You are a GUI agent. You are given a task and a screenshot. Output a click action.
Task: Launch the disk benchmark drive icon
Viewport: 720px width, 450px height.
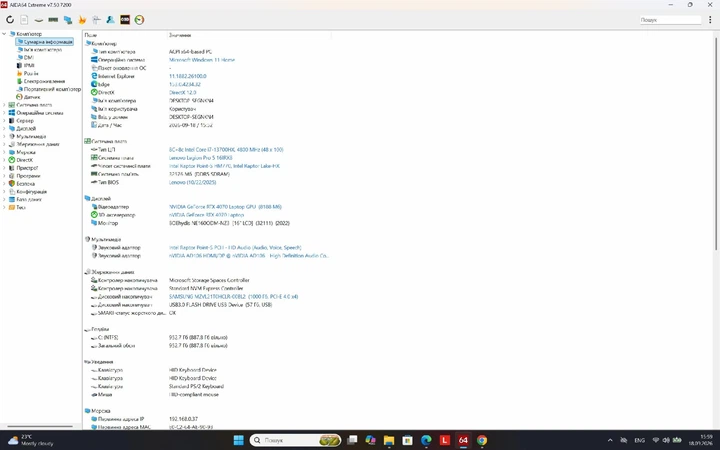[x=39, y=20]
